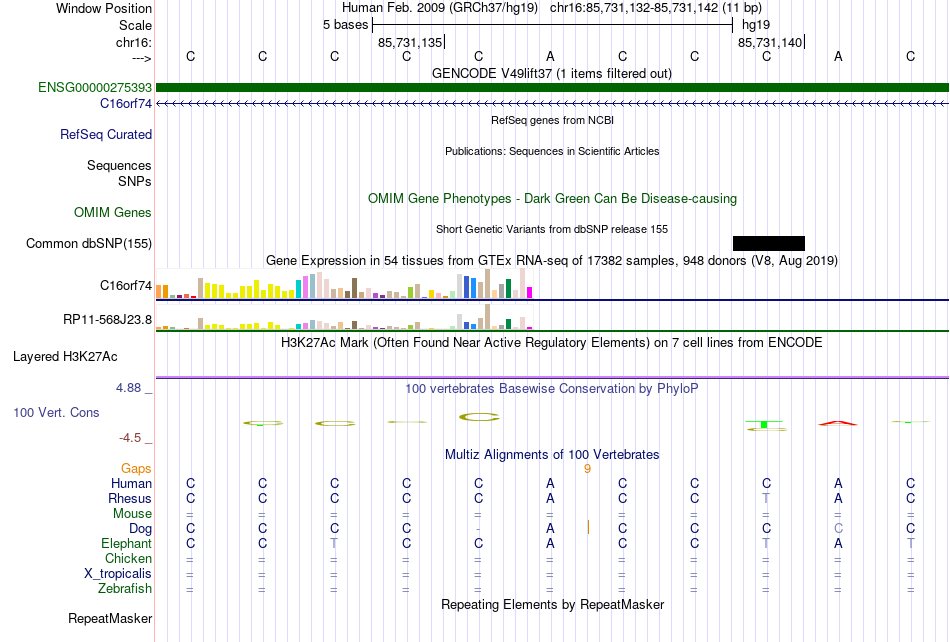Click the Elephant species label
This screenshot has height=642, width=950.
tap(126, 543)
